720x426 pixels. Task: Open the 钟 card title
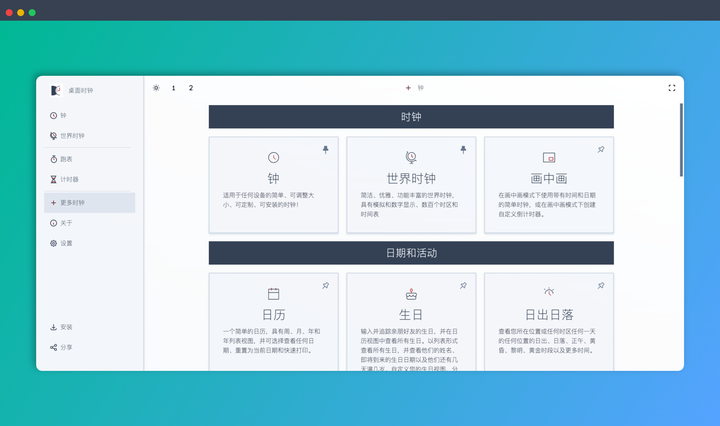pos(274,179)
